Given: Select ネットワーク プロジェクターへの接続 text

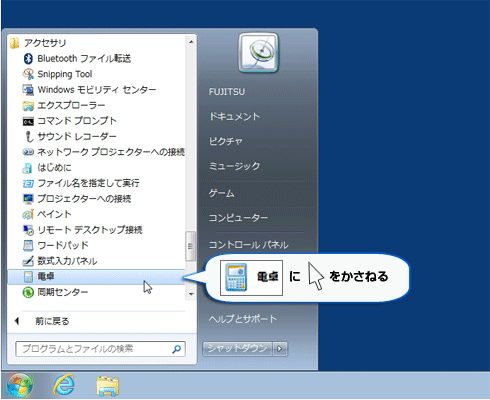Looking at the screenshot, I should coord(111,152).
